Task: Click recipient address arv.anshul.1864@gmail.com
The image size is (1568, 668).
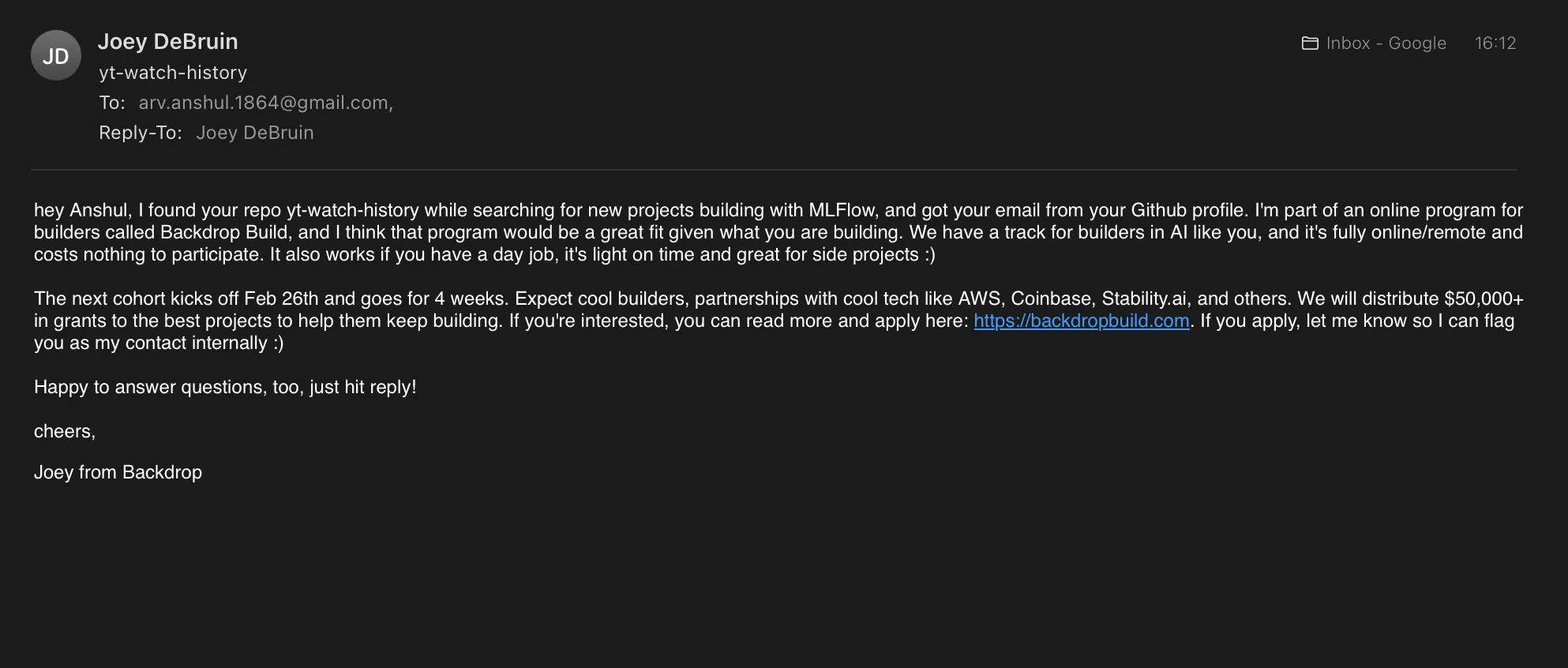Action: point(264,103)
